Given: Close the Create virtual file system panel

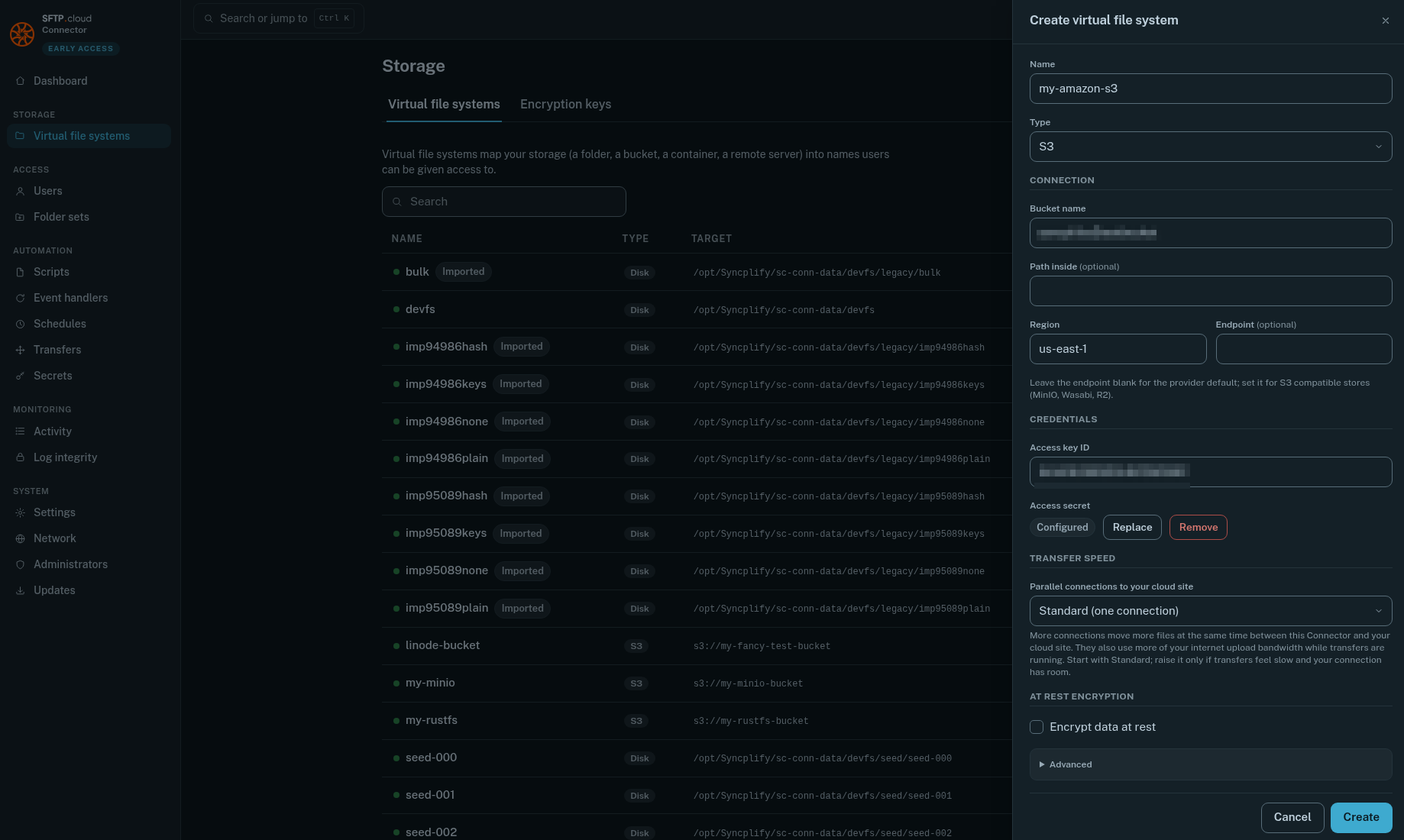Looking at the screenshot, I should [1385, 21].
